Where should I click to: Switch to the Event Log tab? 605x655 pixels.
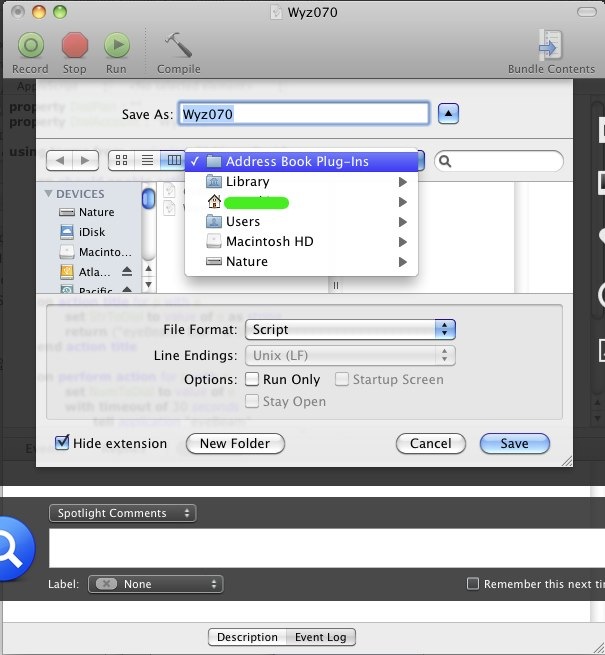(321, 637)
